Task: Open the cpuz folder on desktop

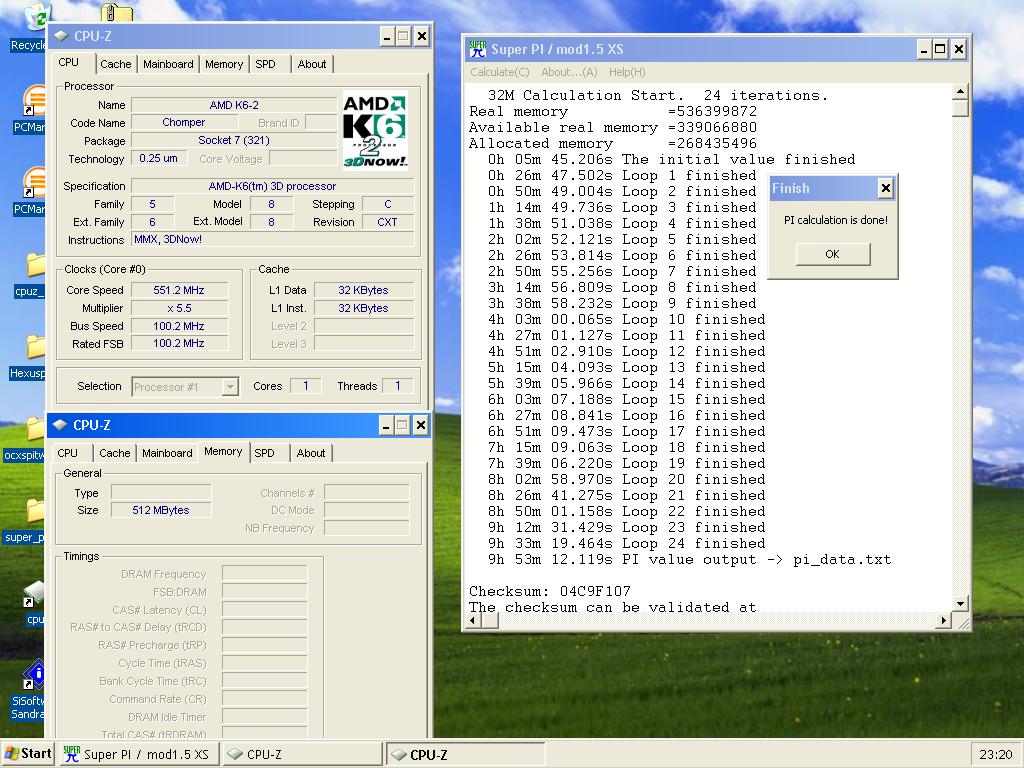Action: tap(36, 266)
